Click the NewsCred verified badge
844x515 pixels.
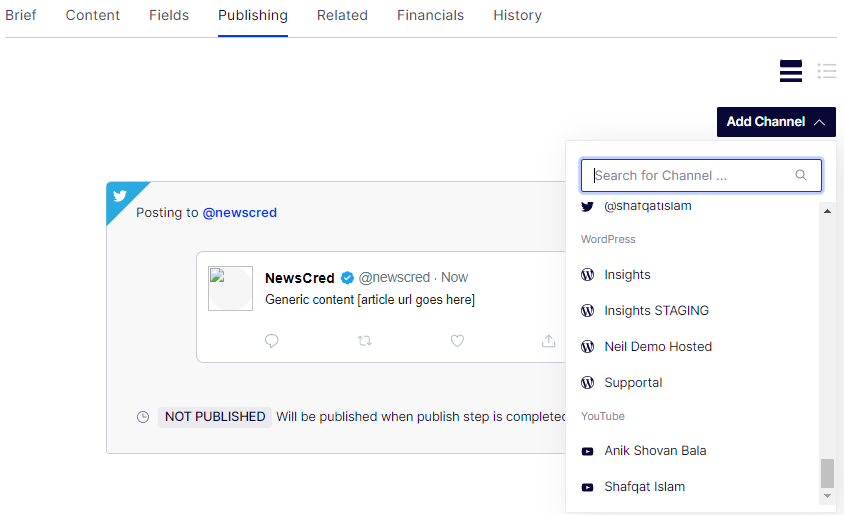[347, 278]
